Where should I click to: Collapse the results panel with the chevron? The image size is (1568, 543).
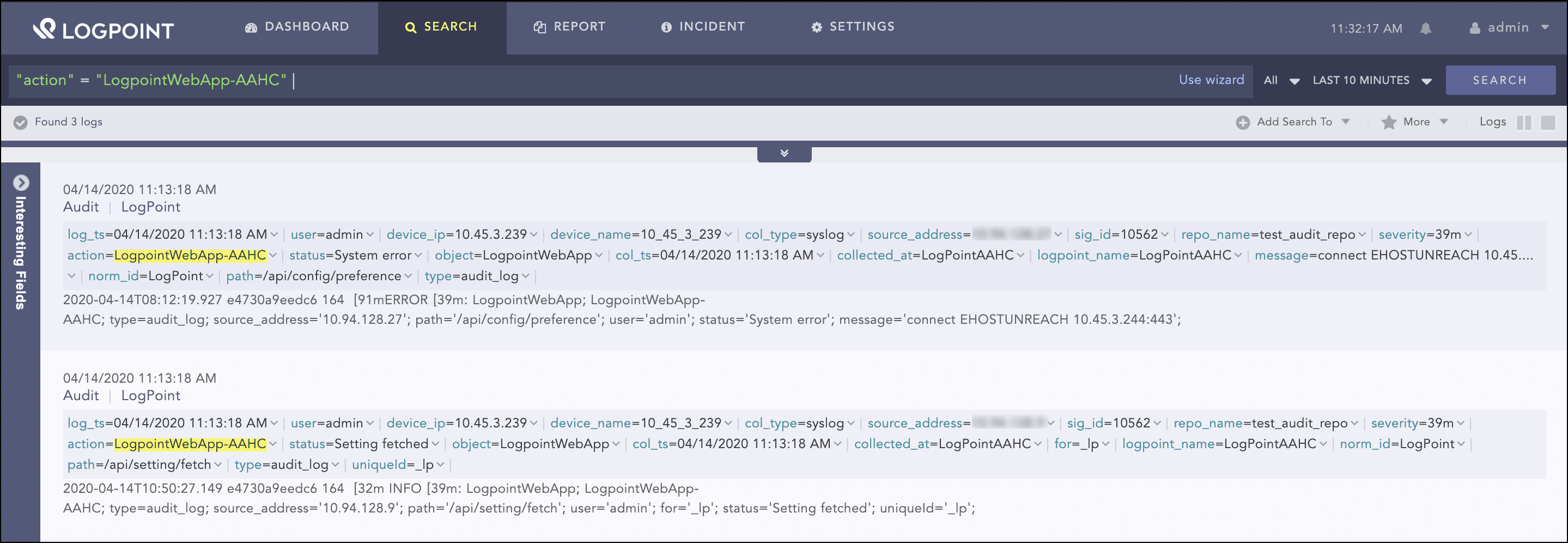pos(784,153)
